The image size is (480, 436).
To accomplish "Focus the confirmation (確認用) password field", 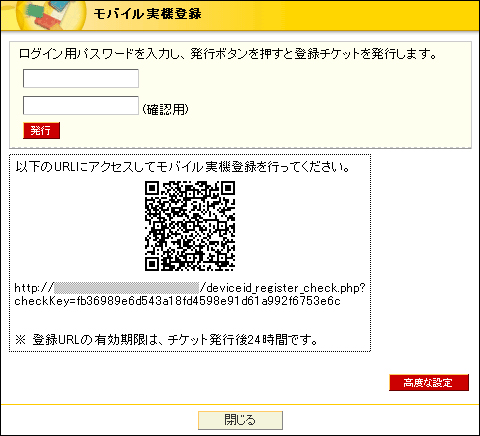I will click(81, 105).
